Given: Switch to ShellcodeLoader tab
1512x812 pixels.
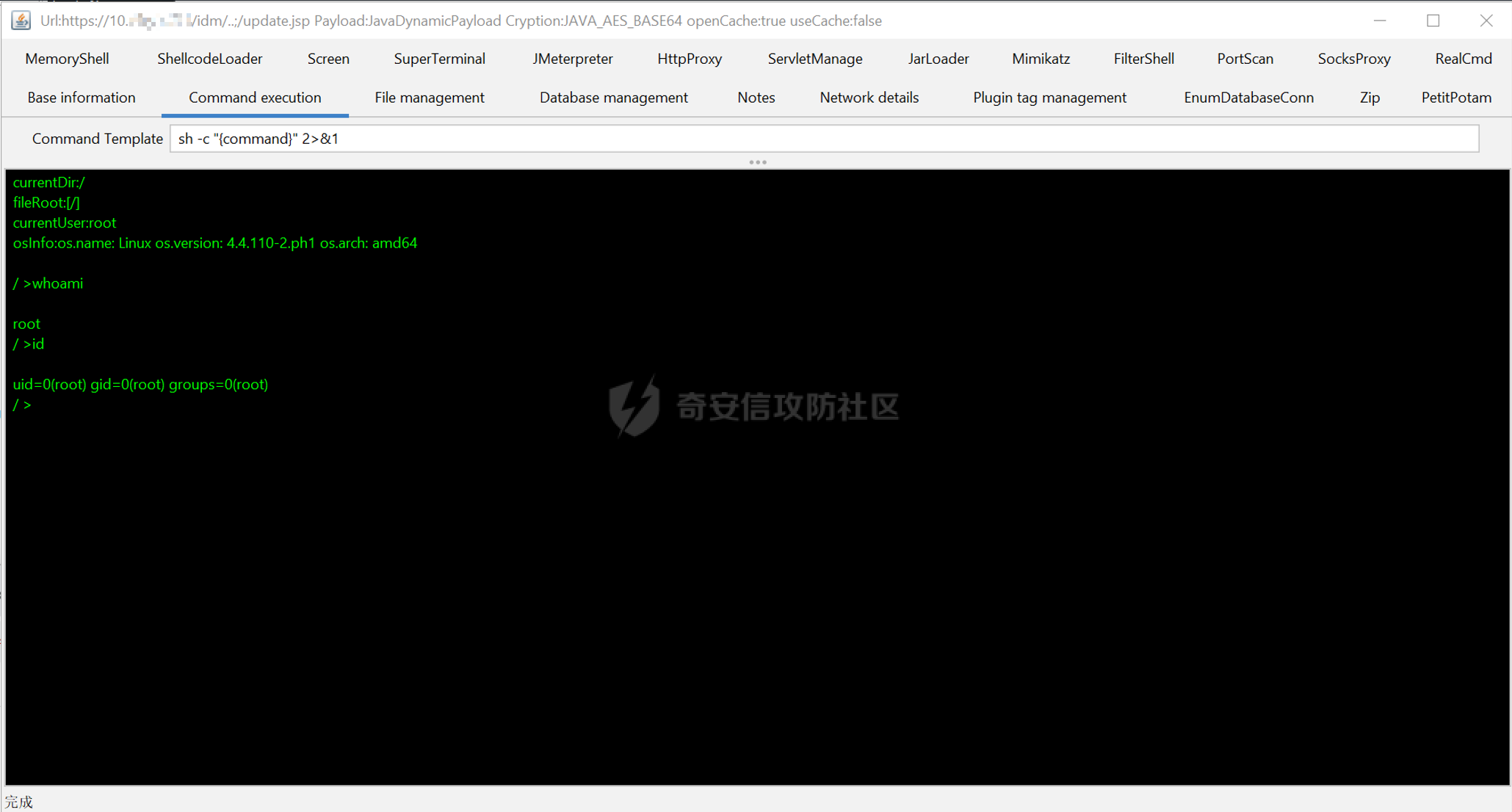Looking at the screenshot, I should [x=209, y=59].
